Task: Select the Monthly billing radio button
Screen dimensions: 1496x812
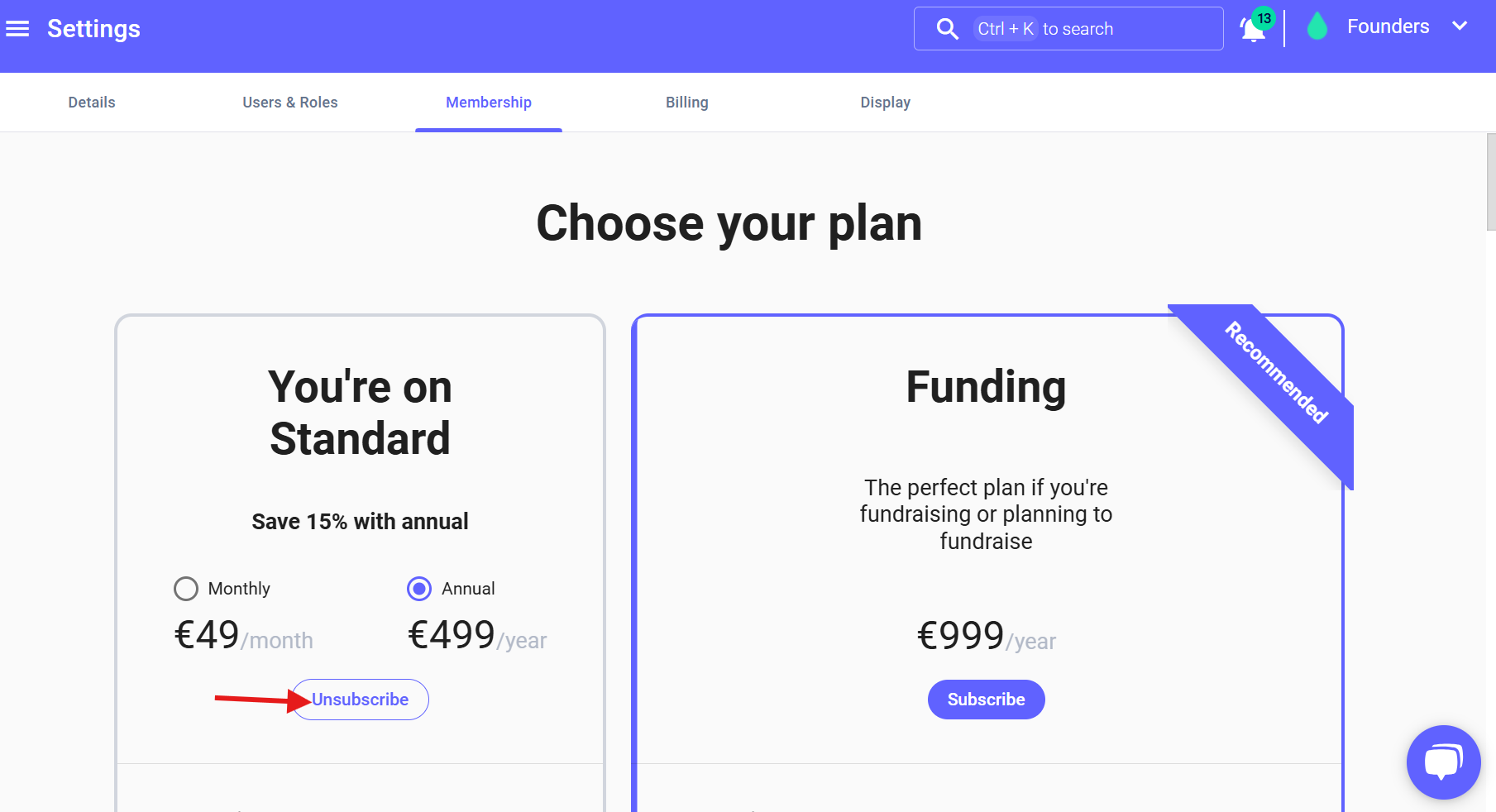Action: (186, 589)
